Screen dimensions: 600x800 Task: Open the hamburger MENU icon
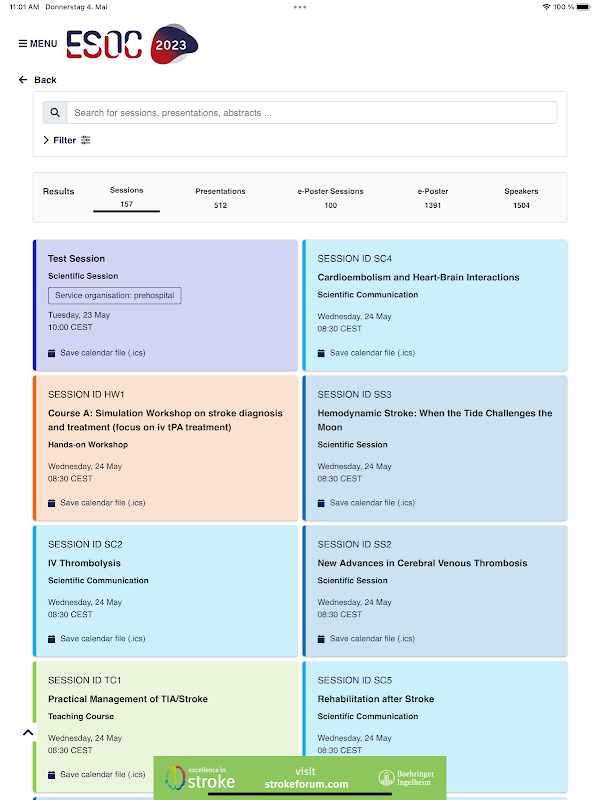click(x=23, y=44)
